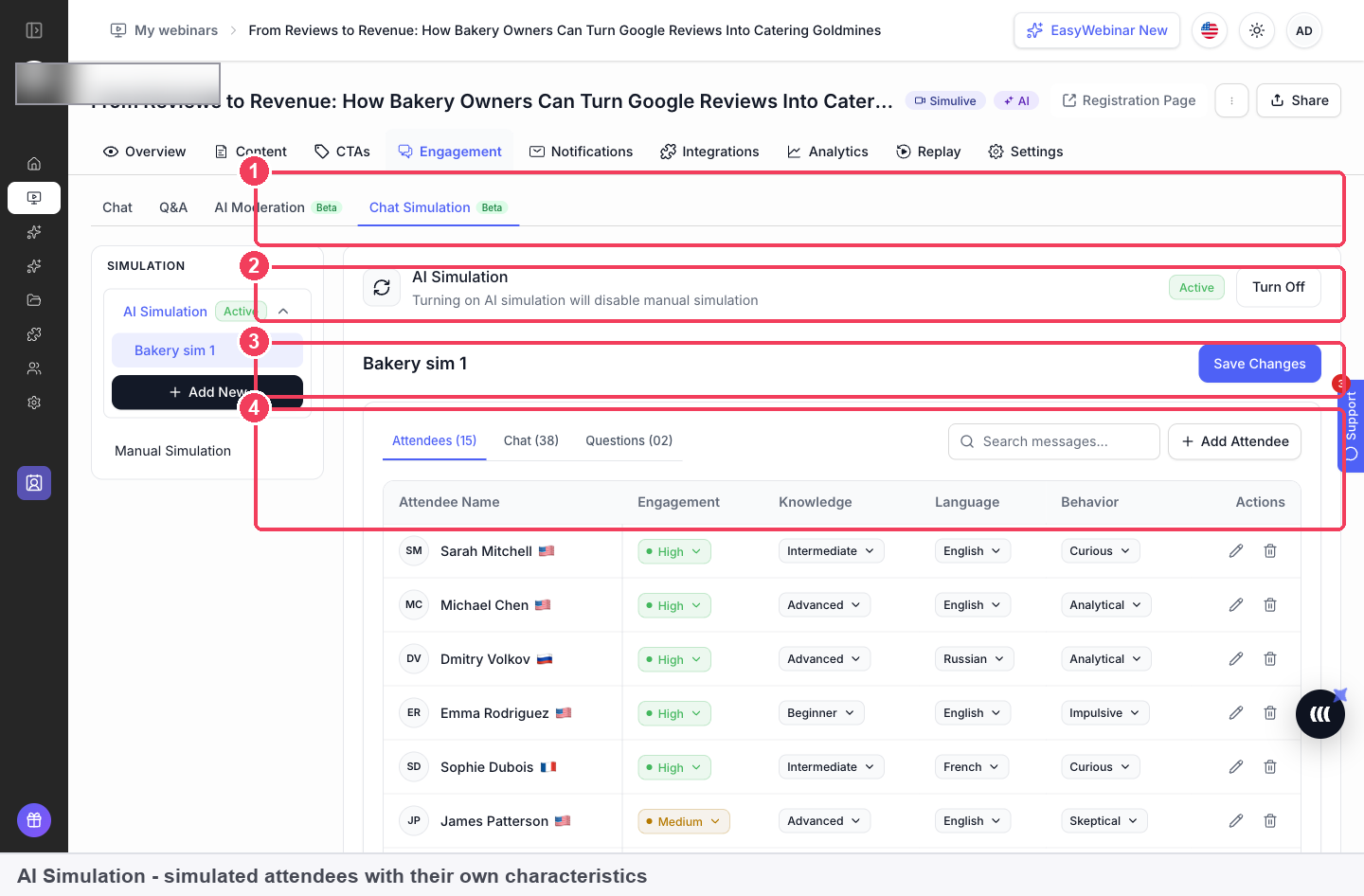Image resolution: width=1364 pixels, height=896 pixels.
Task: Open the people icon in sidebar
Action: click(34, 368)
